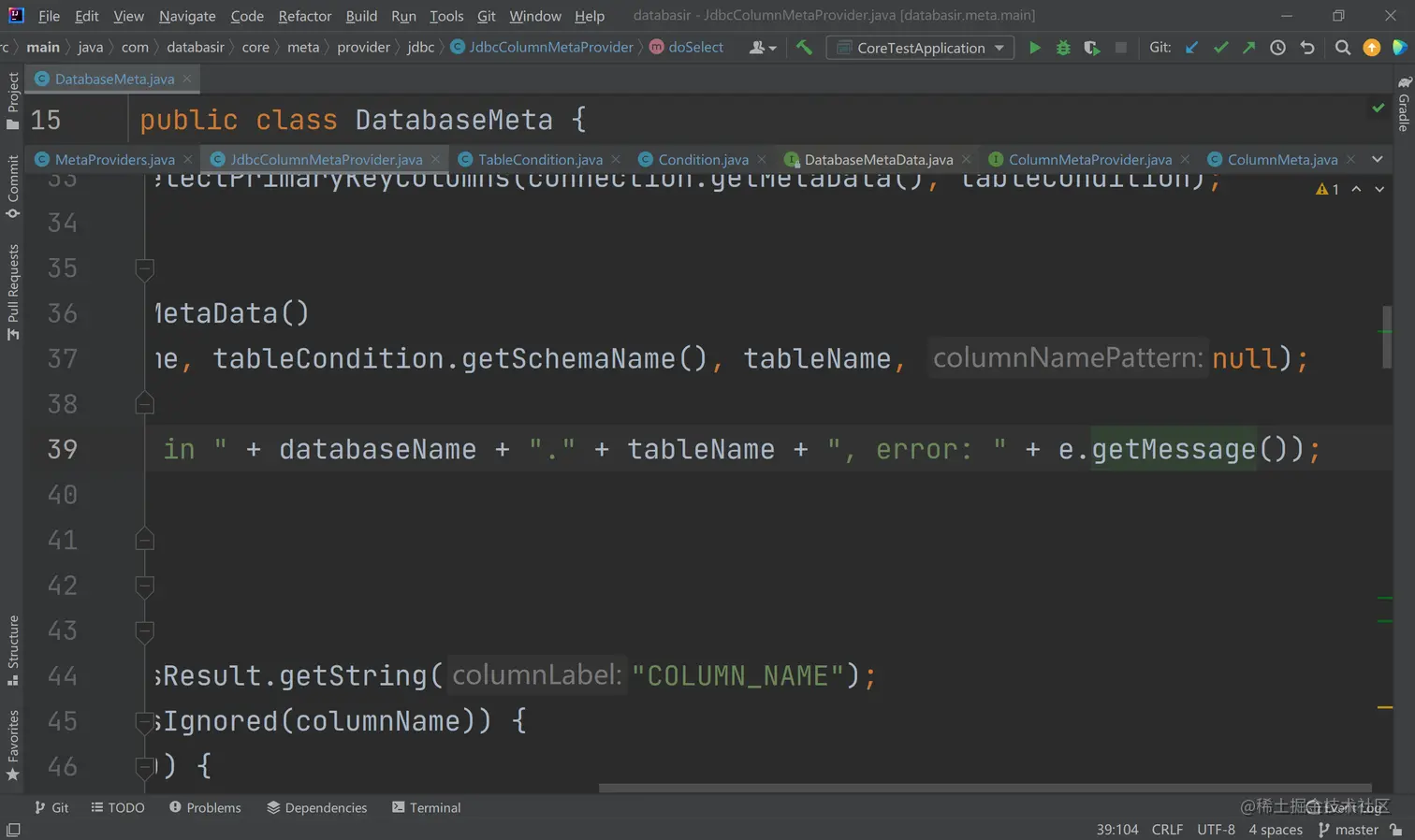Show Git history with the clock icon

(1277, 48)
